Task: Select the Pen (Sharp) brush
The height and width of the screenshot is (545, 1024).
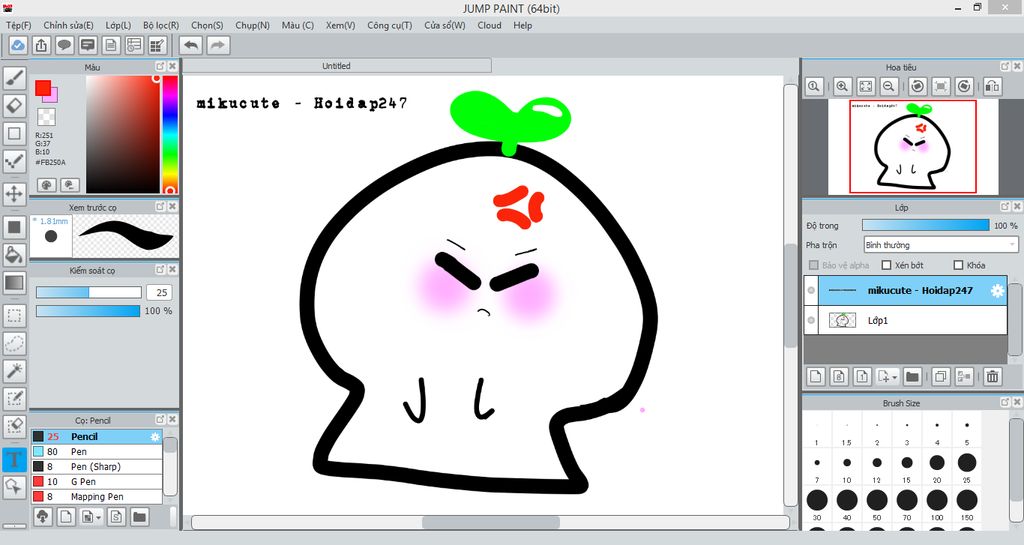Action: point(97,467)
